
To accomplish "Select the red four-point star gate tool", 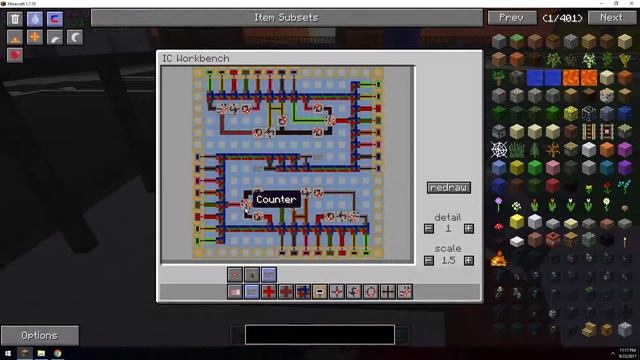I will pos(337,292).
